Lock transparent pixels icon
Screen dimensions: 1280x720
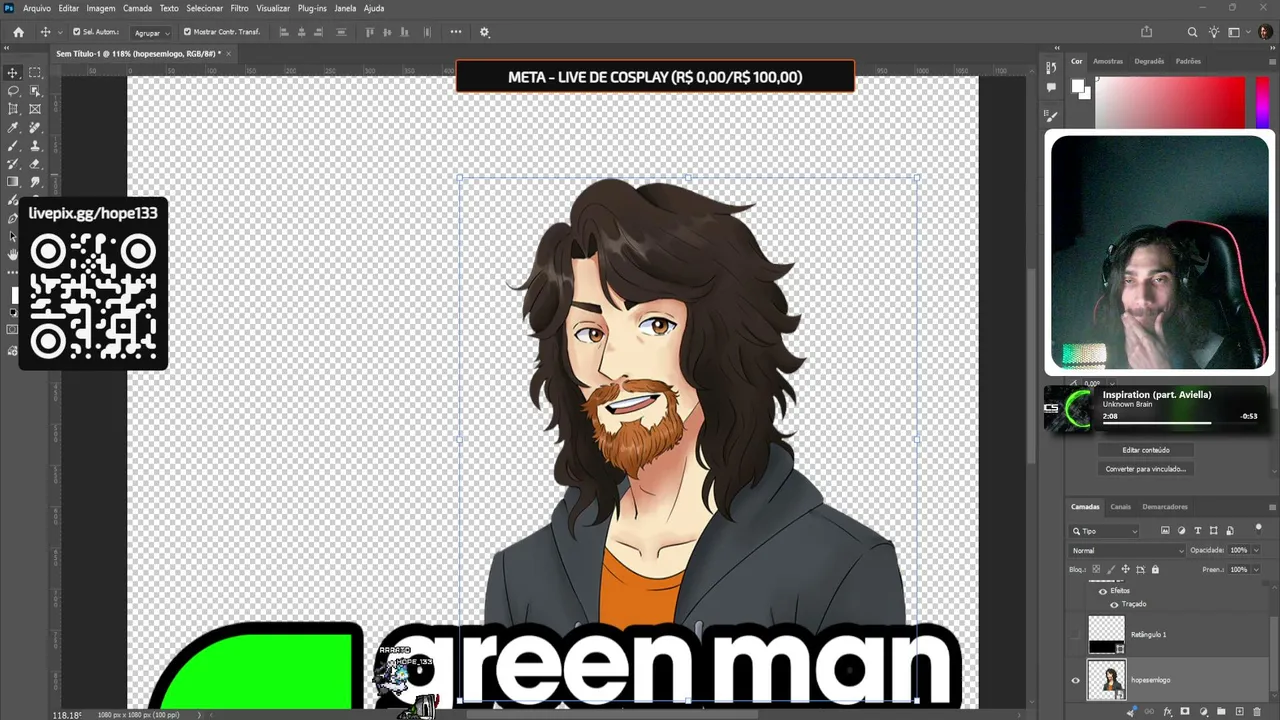pyautogui.click(x=1095, y=570)
